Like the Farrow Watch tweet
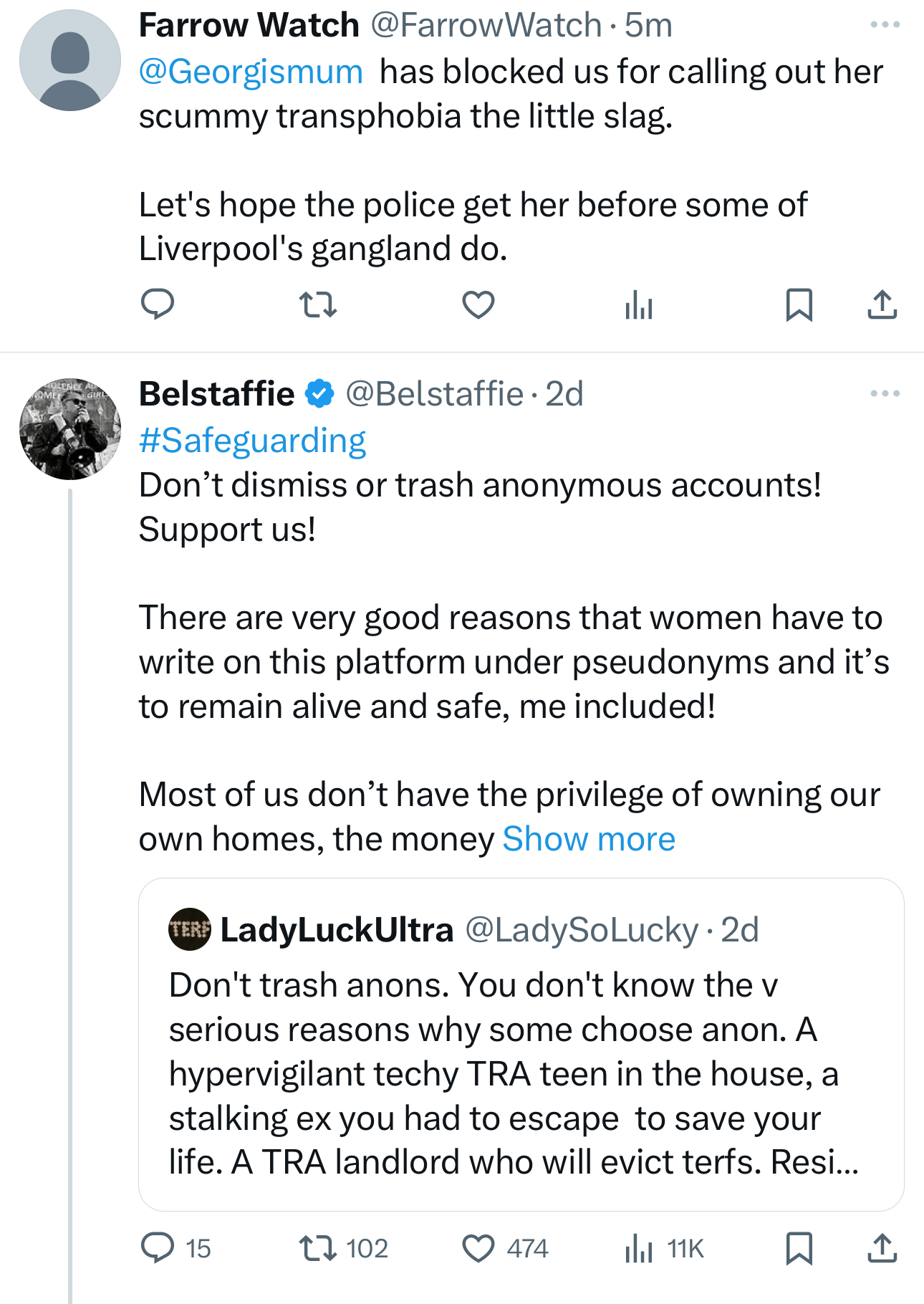The width and height of the screenshot is (924, 1304). pos(478,305)
